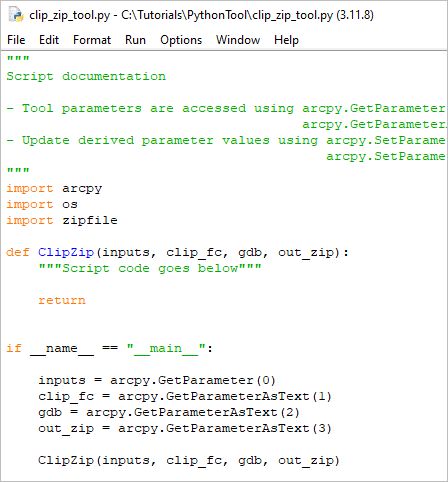Click the 'def ClipZip(inputs, clip_fc, gdb, out_zip):' line
This screenshot has width=448, height=482.
pos(178,253)
